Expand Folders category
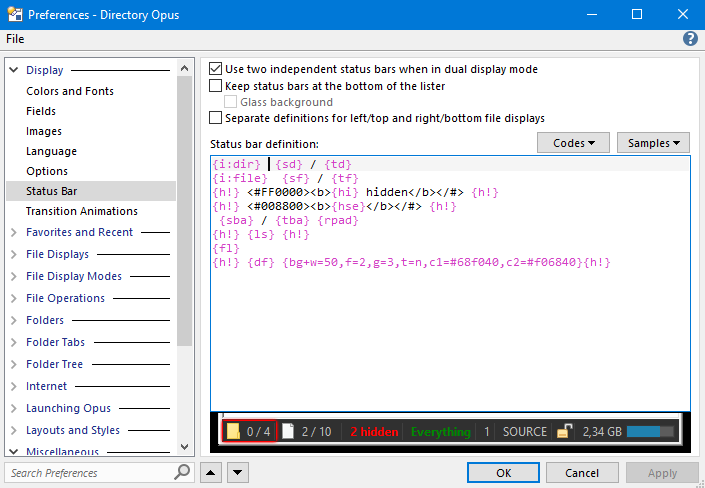 click(14, 320)
